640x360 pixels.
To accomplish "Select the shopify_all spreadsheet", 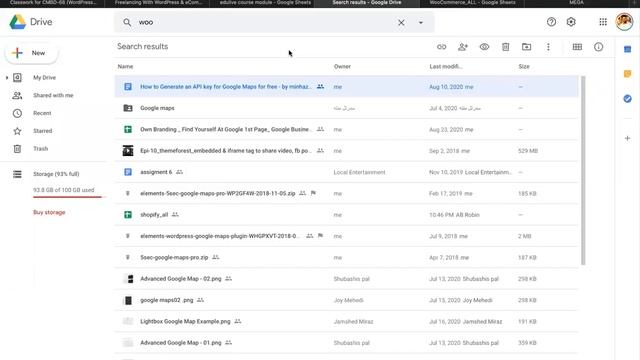I will click(x=347, y=215).
